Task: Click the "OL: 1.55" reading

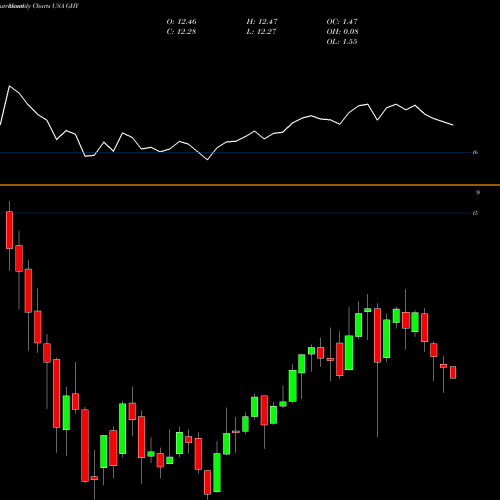Action: [342, 42]
